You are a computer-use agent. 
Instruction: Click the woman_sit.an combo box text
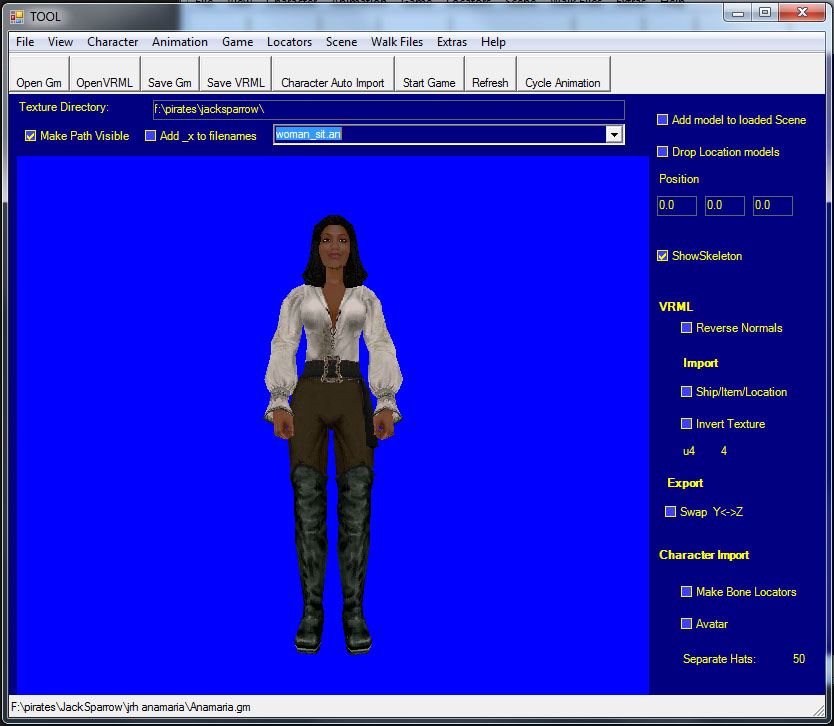308,135
